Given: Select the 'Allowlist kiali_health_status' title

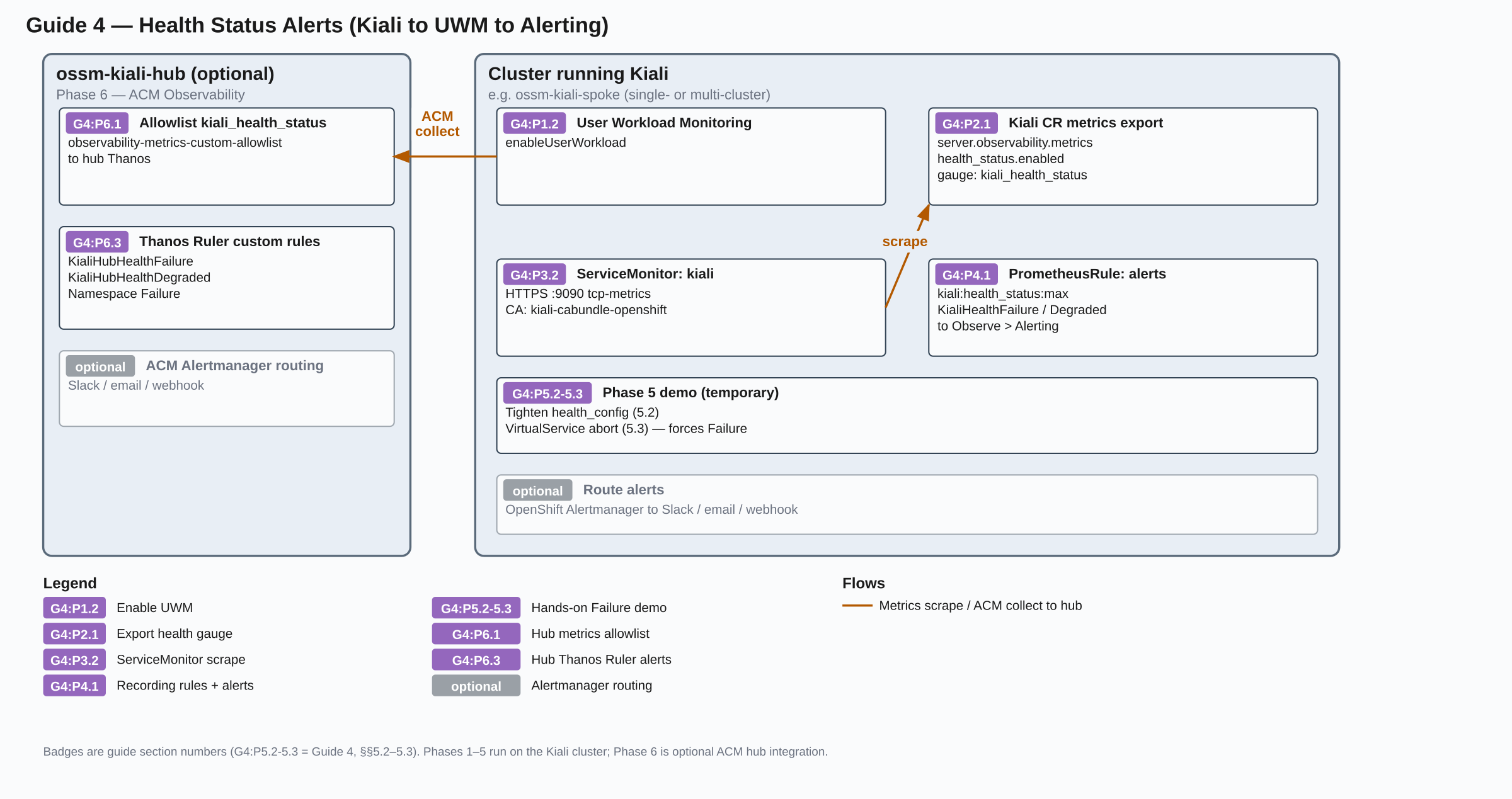Looking at the screenshot, I should (x=232, y=123).
